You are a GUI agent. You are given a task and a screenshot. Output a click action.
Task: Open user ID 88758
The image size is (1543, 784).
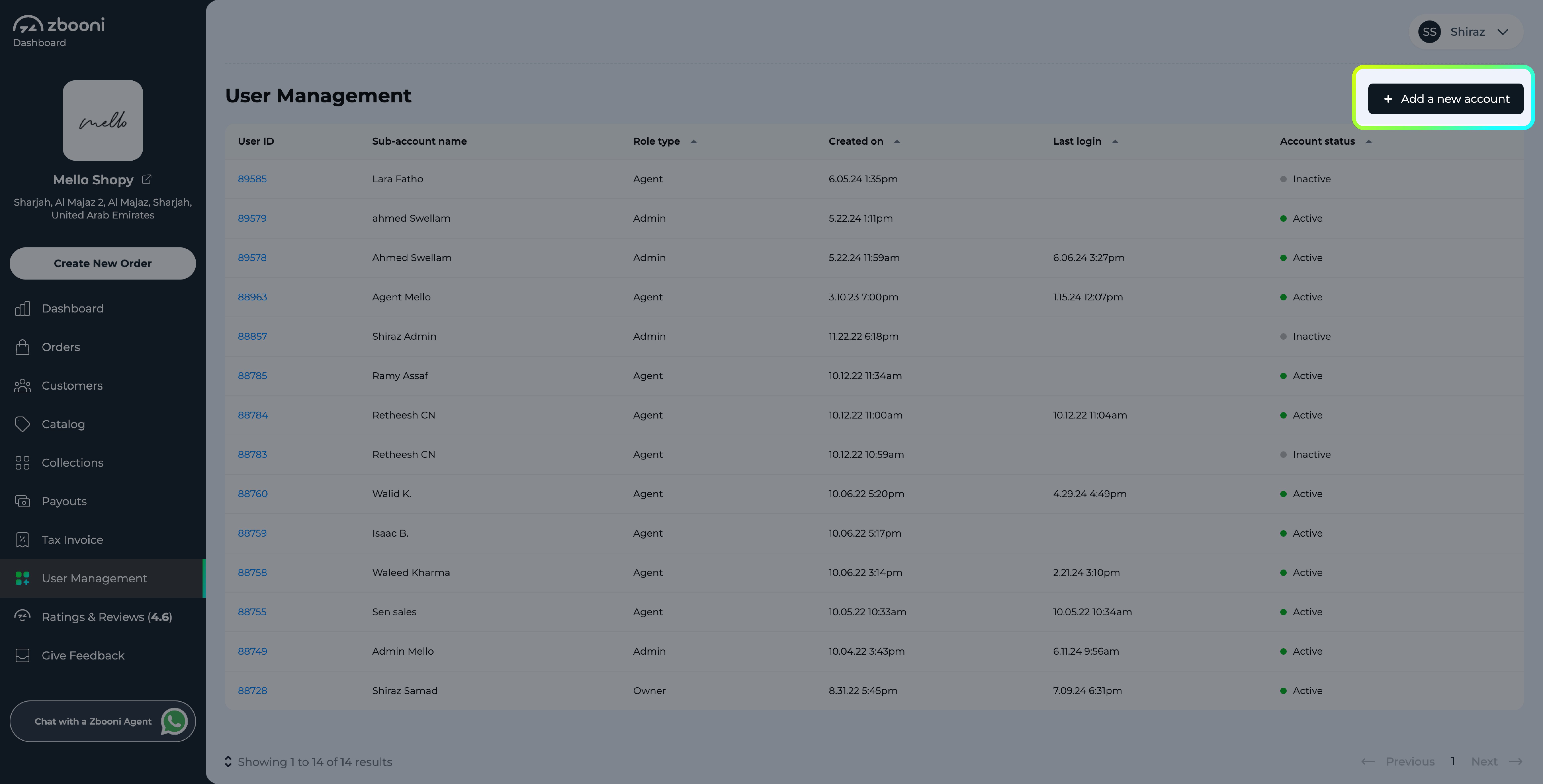[252, 573]
